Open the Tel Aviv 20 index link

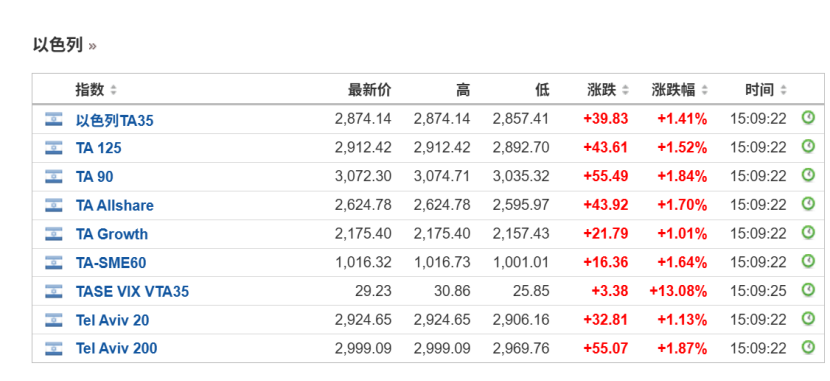112,320
